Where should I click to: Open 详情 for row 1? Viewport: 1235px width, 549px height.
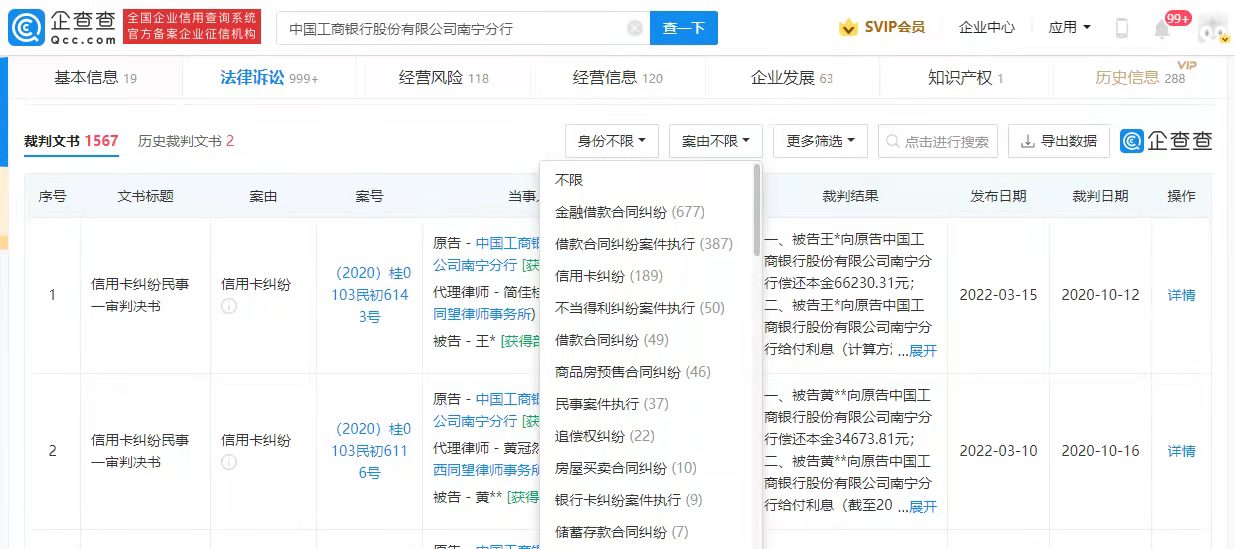point(1181,295)
